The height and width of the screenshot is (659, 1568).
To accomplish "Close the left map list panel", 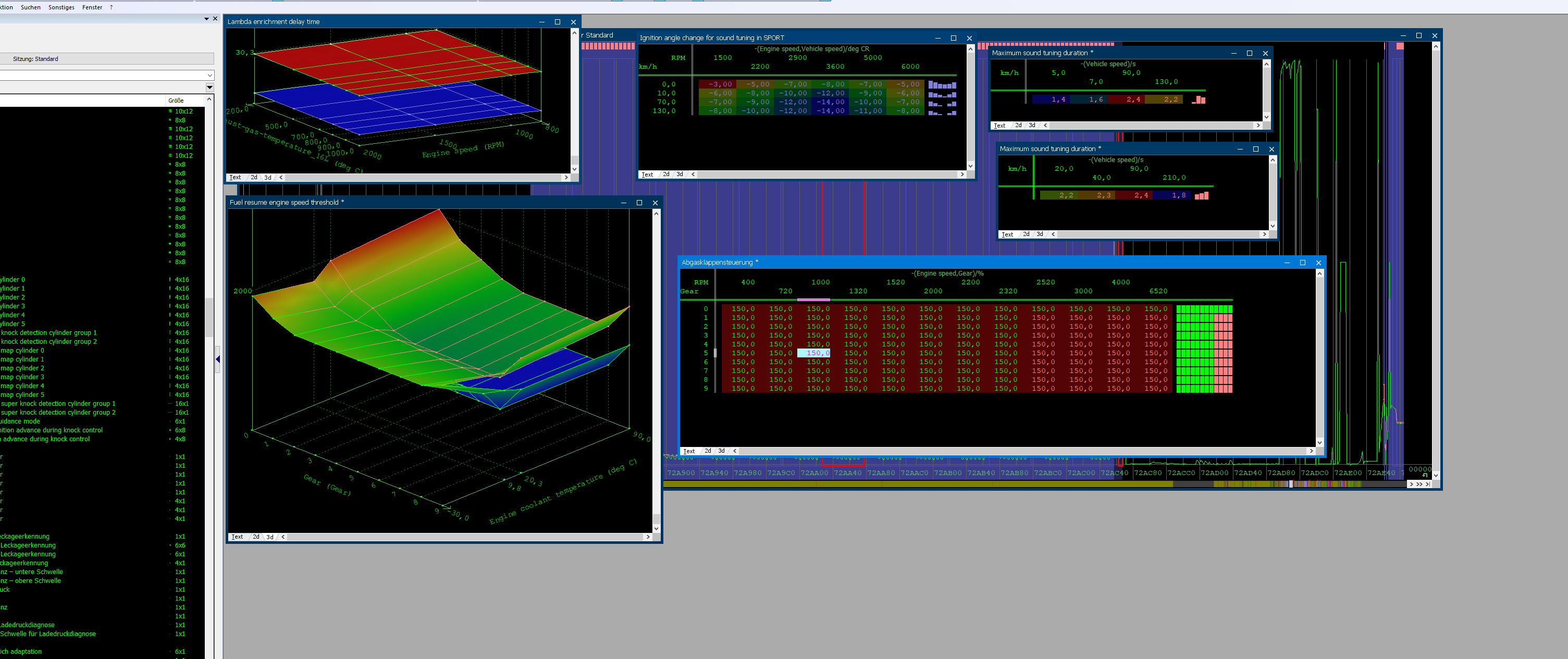I will click(215, 19).
